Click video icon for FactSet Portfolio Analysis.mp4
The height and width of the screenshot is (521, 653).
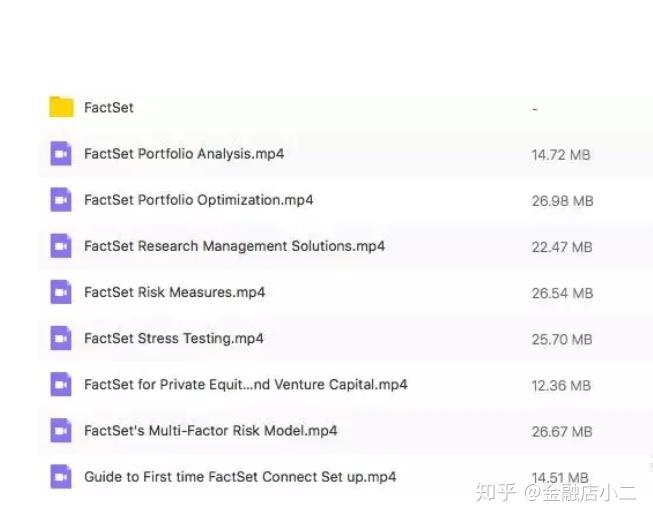click(x=61, y=154)
